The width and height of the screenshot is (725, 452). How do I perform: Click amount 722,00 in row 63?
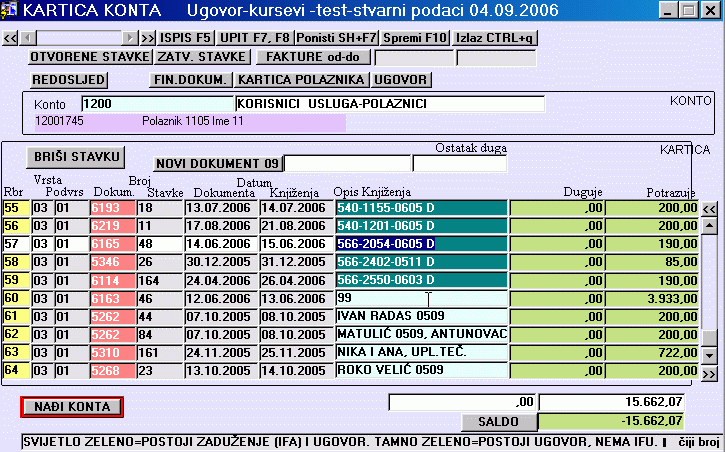[651, 353]
